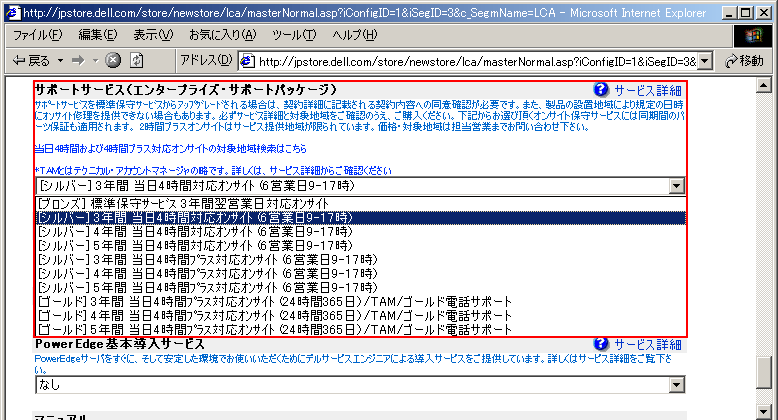778x420 pixels.
Task: Select ゴールド 5年間 TAM電話サポート option
Action: (361, 329)
